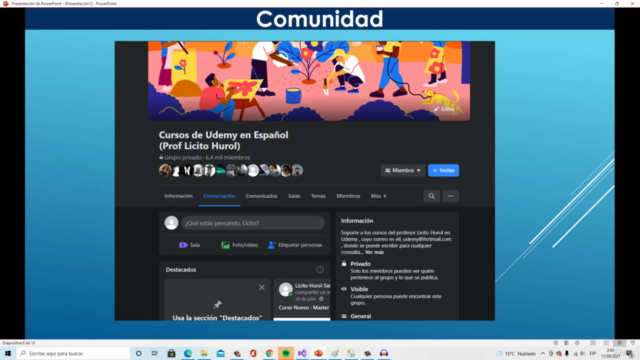The image size is (640, 360).
Task: Select the Conversación tab
Action: pyautogui.click(x=219, y=196)
